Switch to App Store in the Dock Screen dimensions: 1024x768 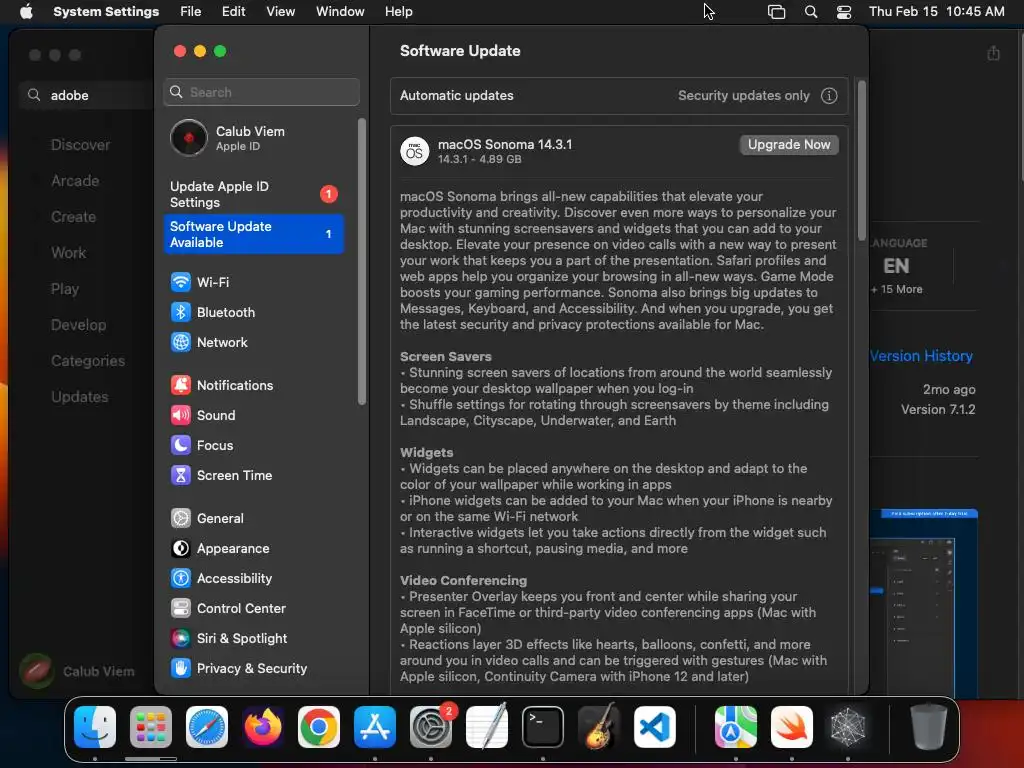pyautogui.click(x=375, y=727)
